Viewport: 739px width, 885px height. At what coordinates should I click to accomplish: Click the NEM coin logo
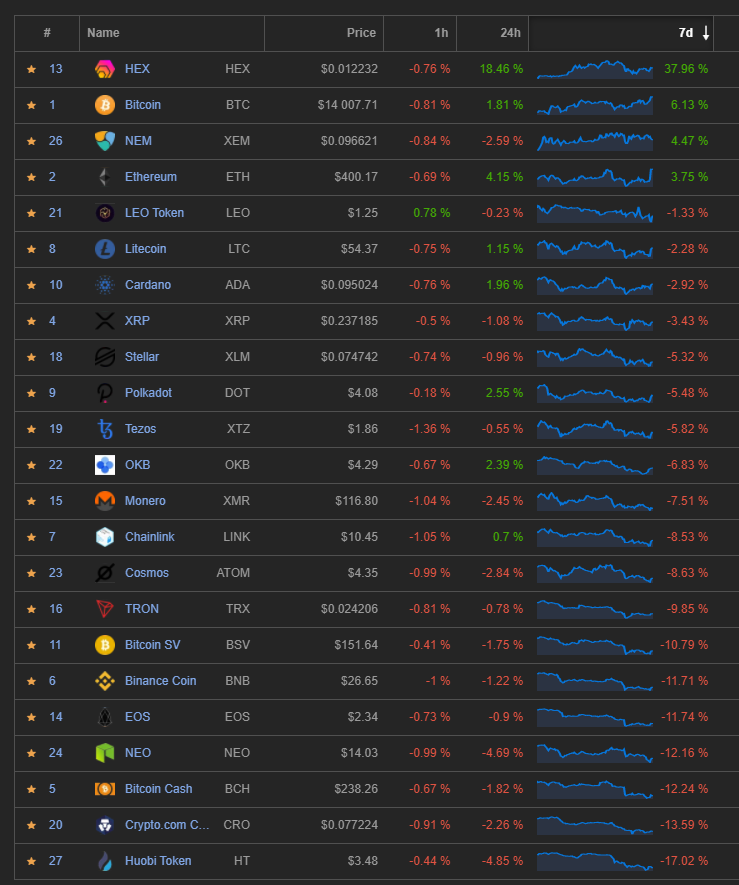coord(105,141)
